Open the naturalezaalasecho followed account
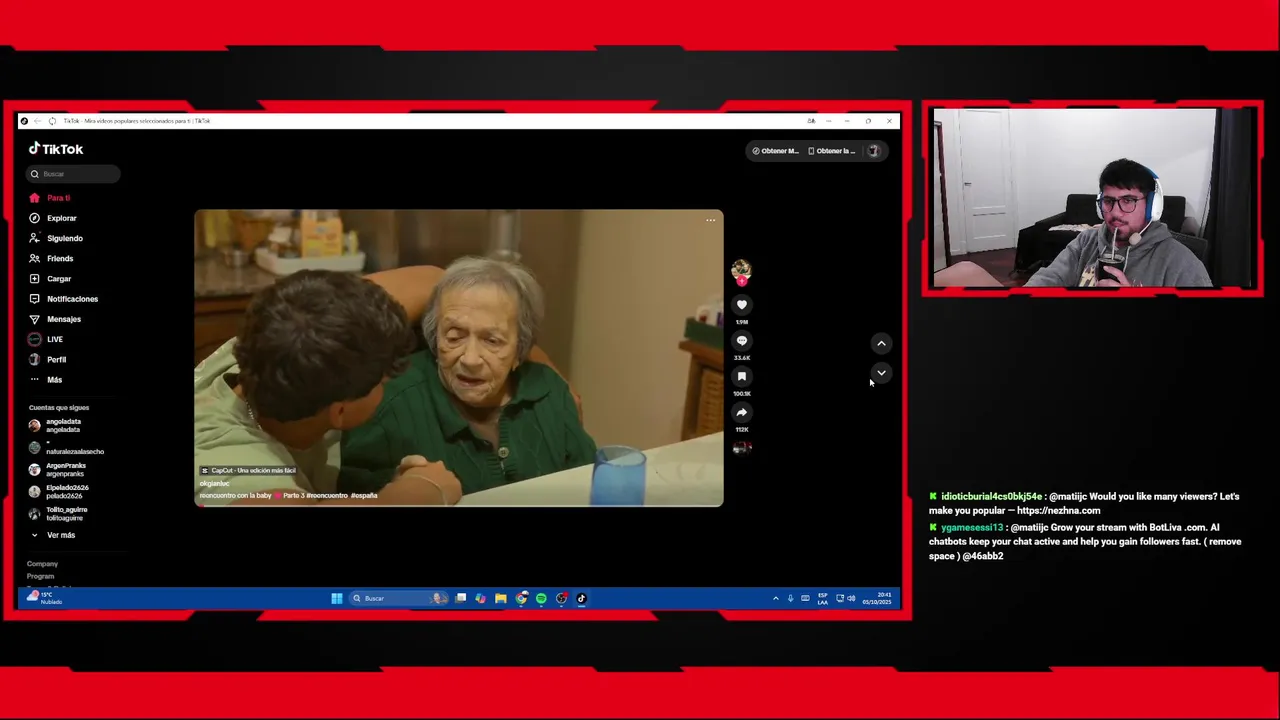This screenshot has width=1280, height=720. click(x=66, y=448)
